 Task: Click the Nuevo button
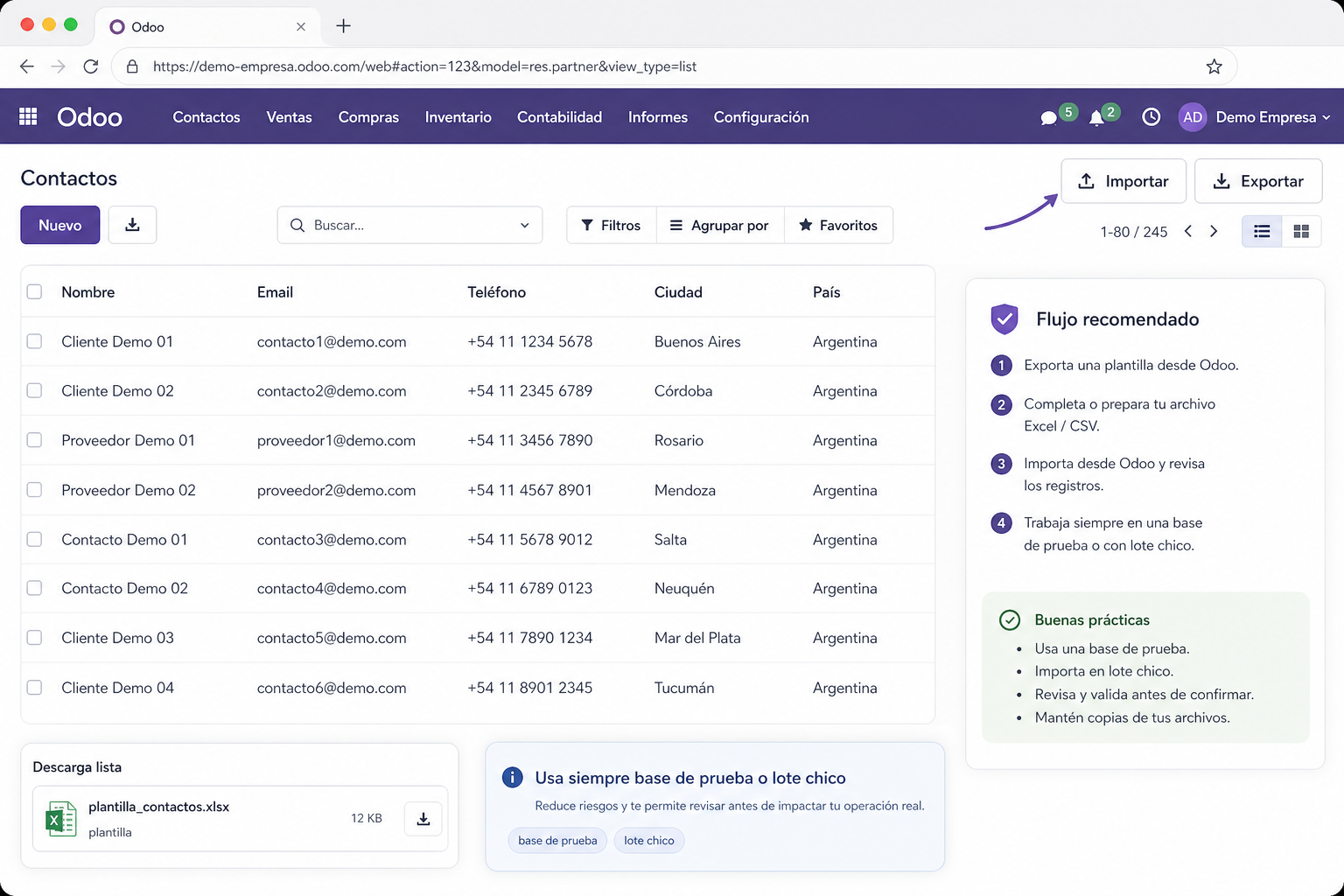pos(60,225)
